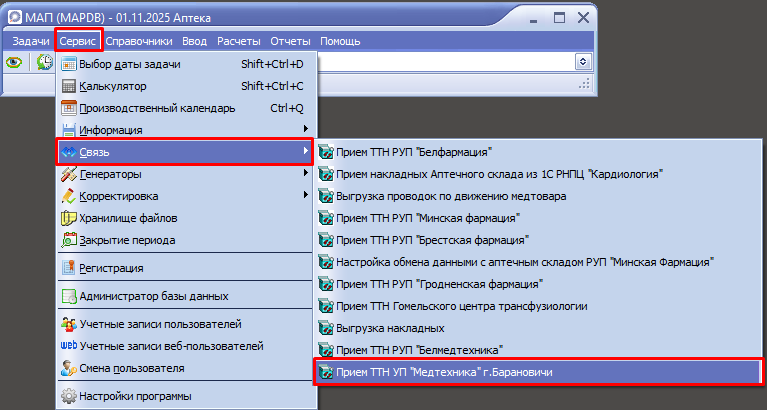Select Закрытие периода menu entry
Viewport: 767px width, 410px height.
pos(126,240)
